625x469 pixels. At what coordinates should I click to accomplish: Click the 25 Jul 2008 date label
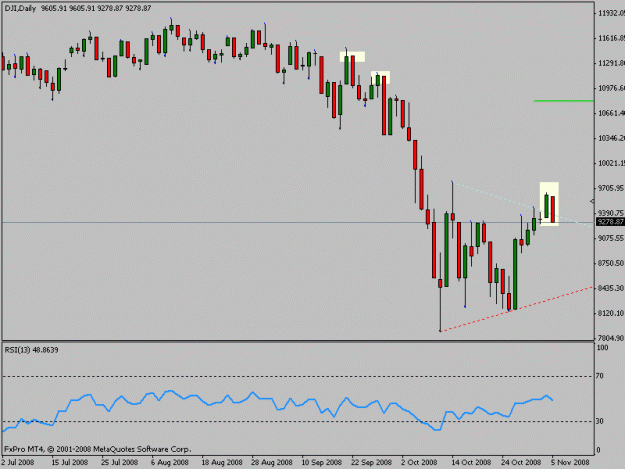tap(119, 462)
